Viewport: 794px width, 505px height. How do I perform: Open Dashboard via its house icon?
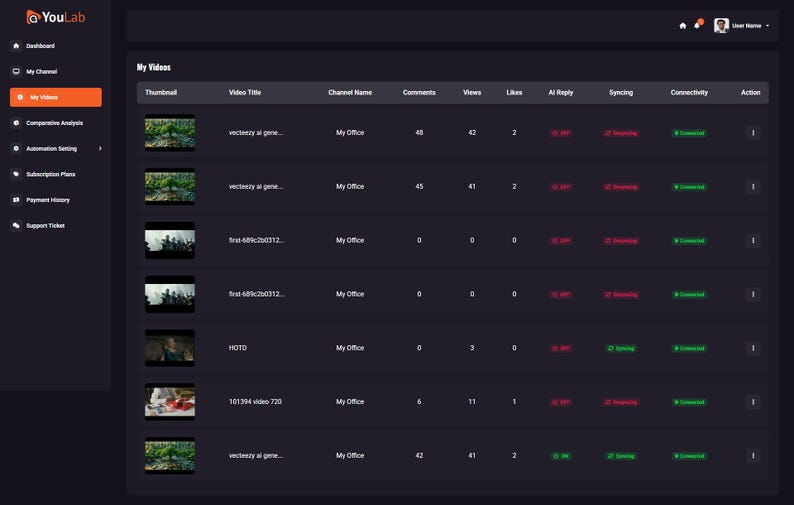coord(16,46)
